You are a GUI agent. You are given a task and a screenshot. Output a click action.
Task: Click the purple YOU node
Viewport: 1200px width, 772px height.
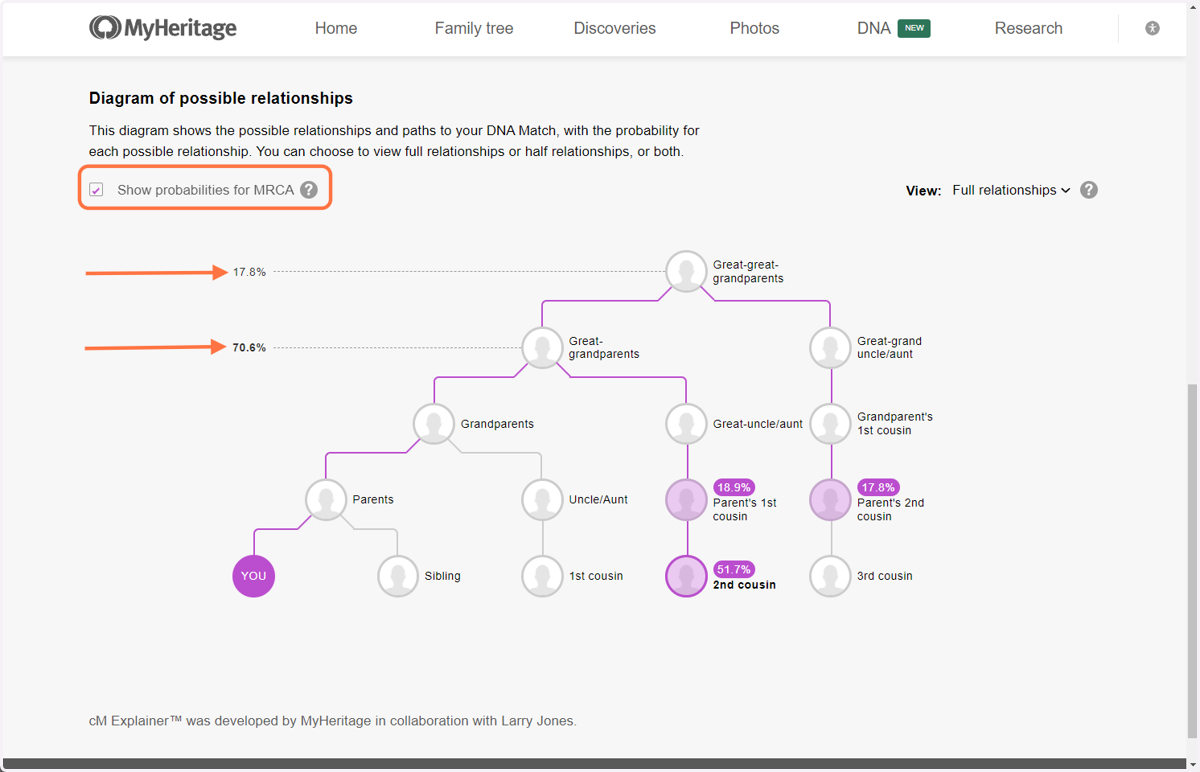254,576
